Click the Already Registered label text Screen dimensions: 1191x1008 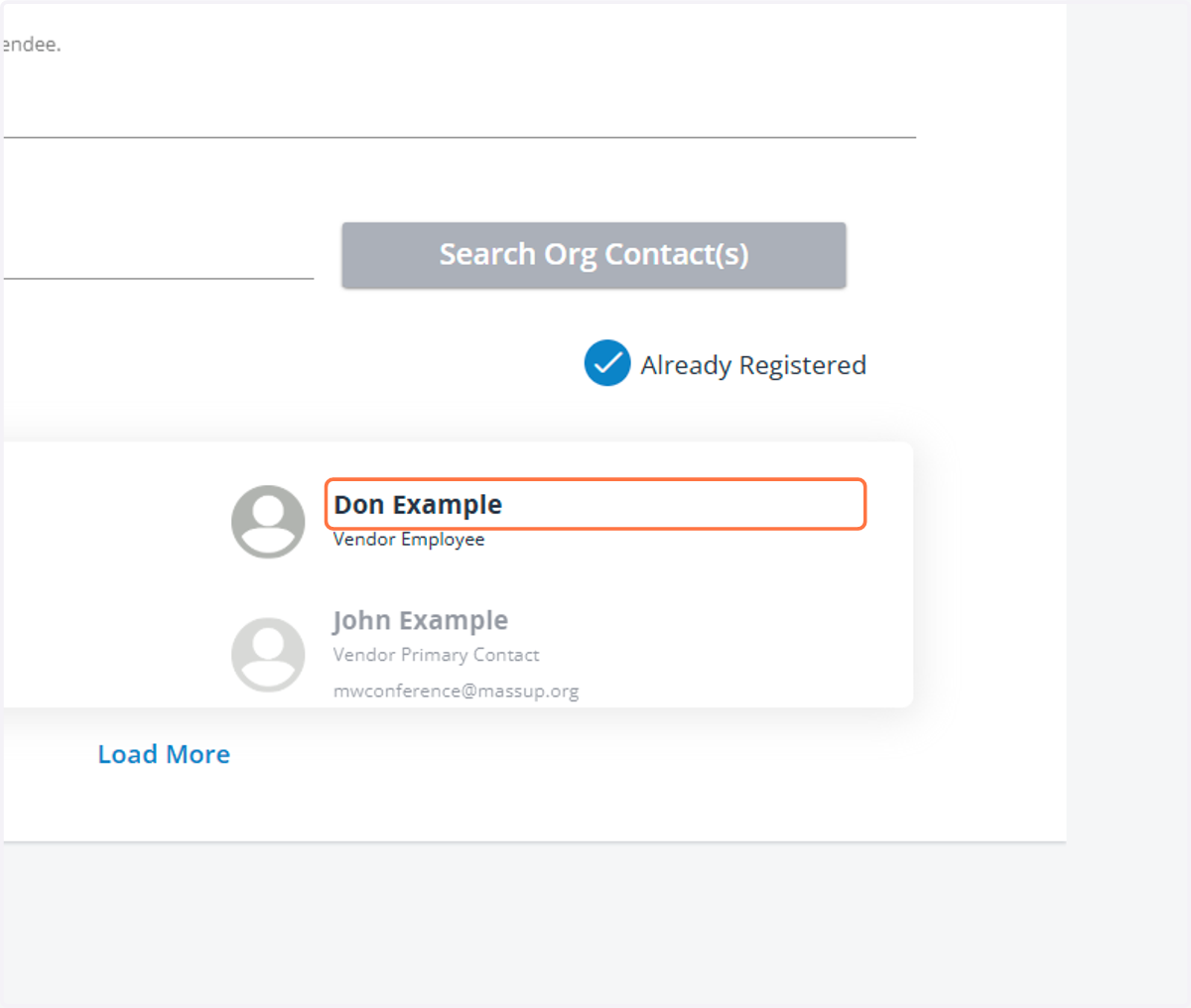pyautogui.click(x=753, y=365)
